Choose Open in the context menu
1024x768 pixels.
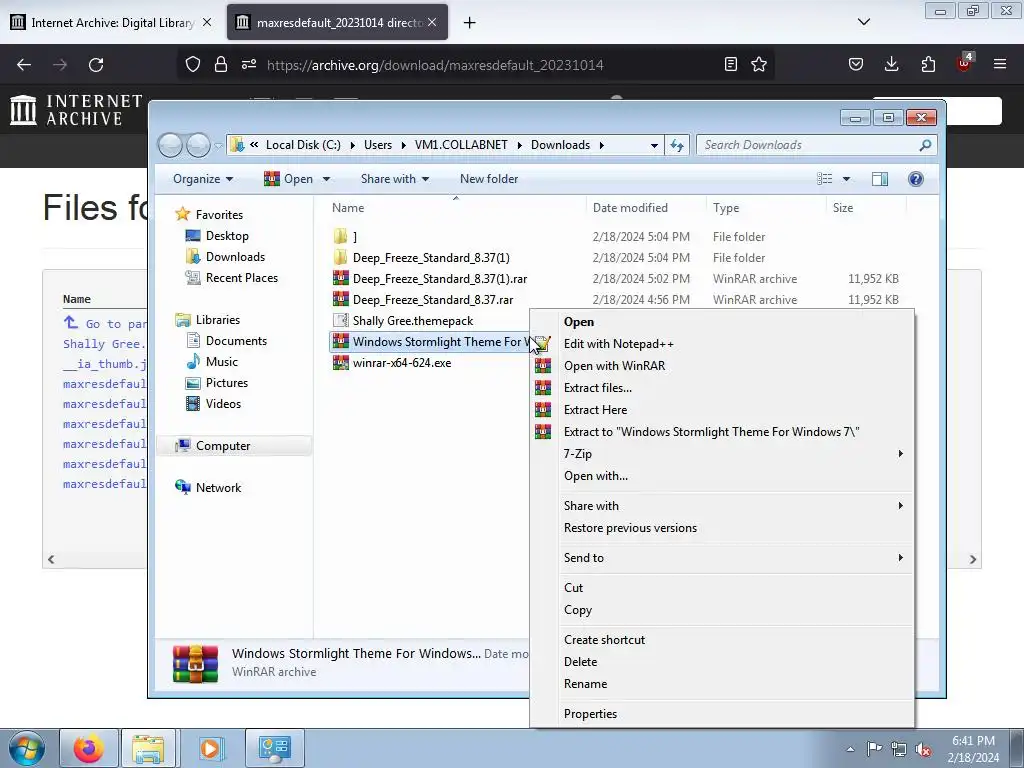(x=579, y=322)
